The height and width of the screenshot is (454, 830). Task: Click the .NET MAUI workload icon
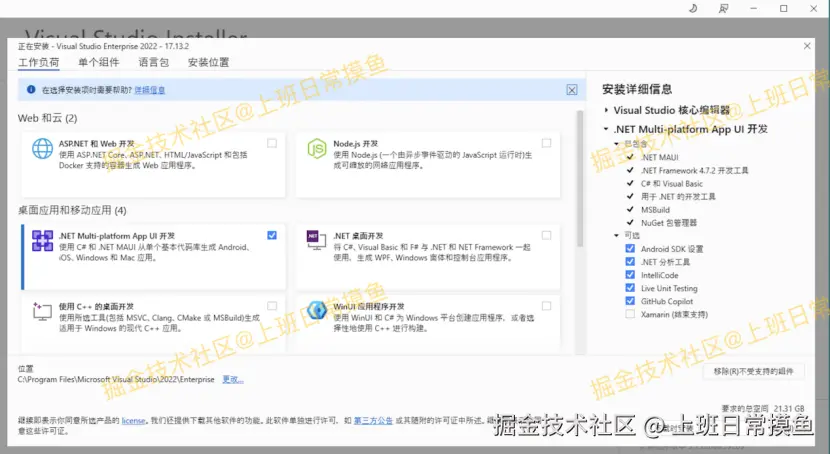pos(42,241)
